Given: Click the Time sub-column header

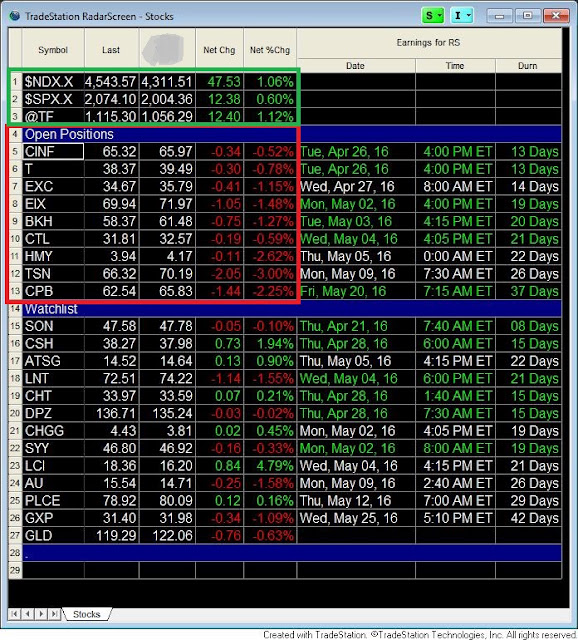Looking at the screenshot, I should click(455, 66).
